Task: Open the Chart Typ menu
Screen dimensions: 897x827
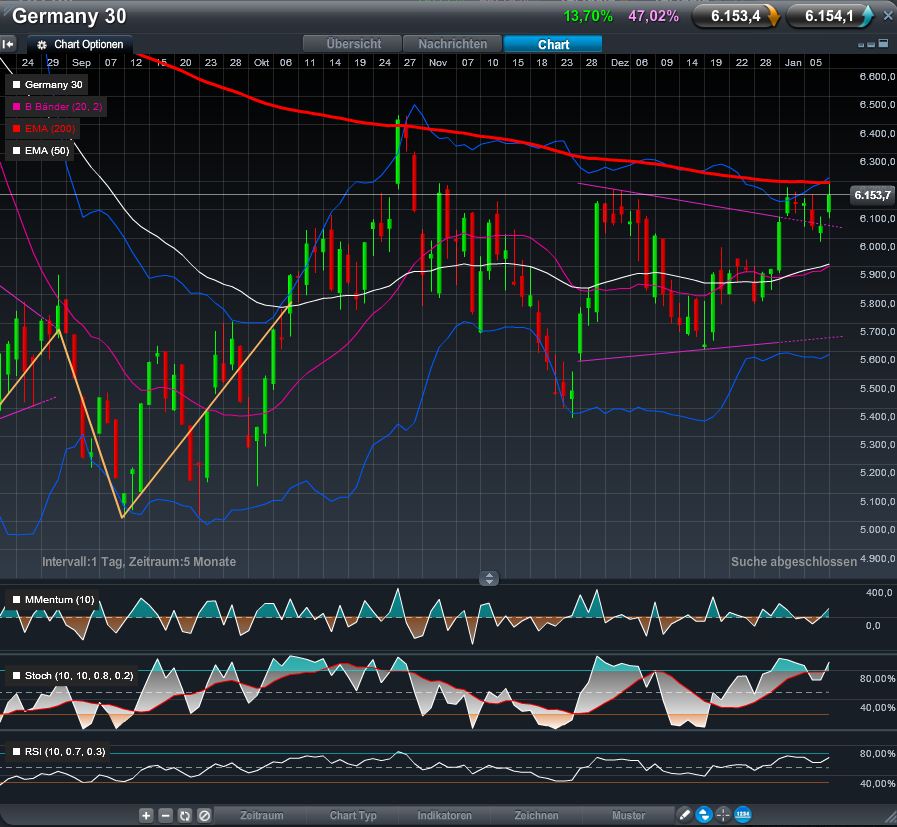Action: coord(353,816)
